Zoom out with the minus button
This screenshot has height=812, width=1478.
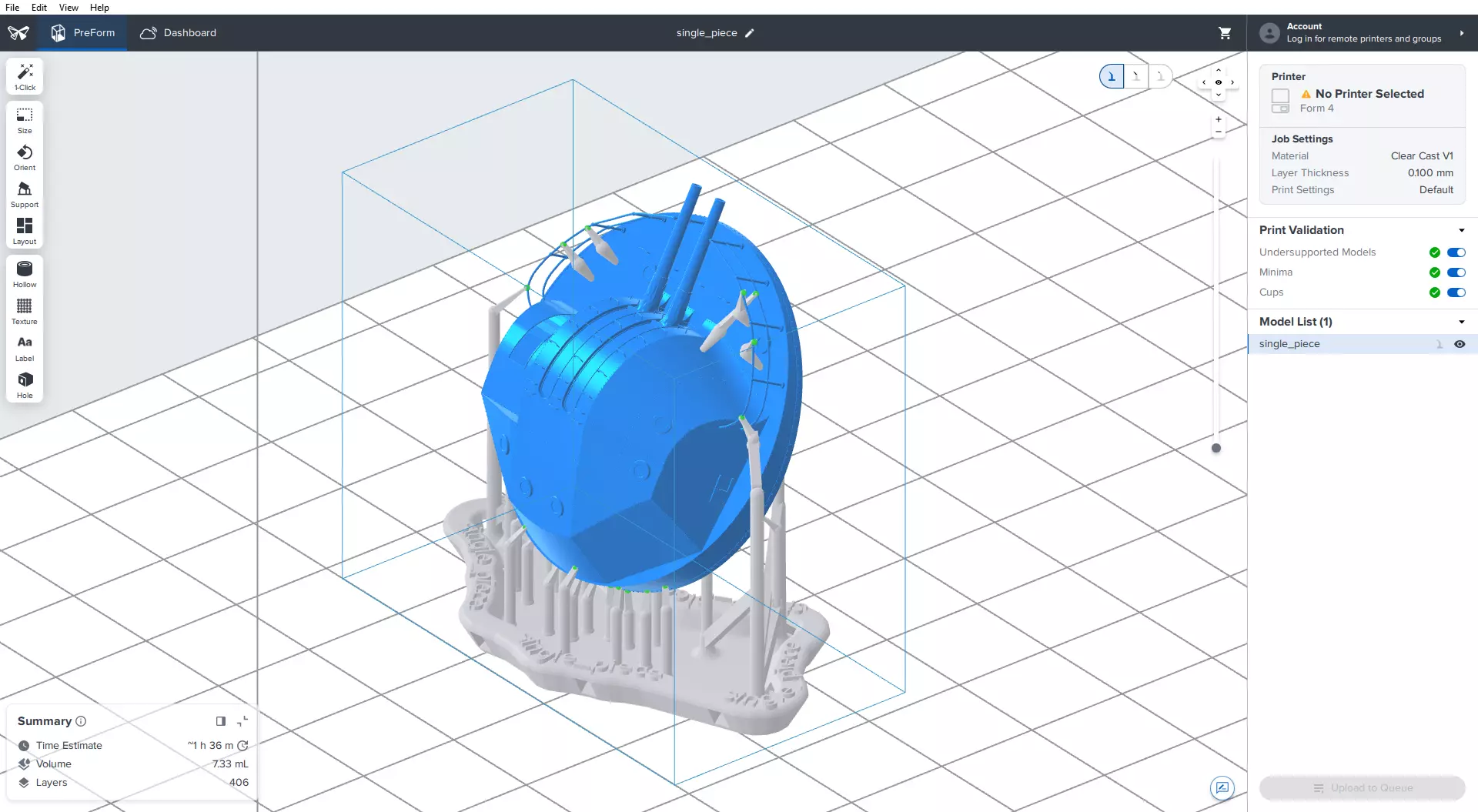pyautogui.click(x=1219, y=132)
